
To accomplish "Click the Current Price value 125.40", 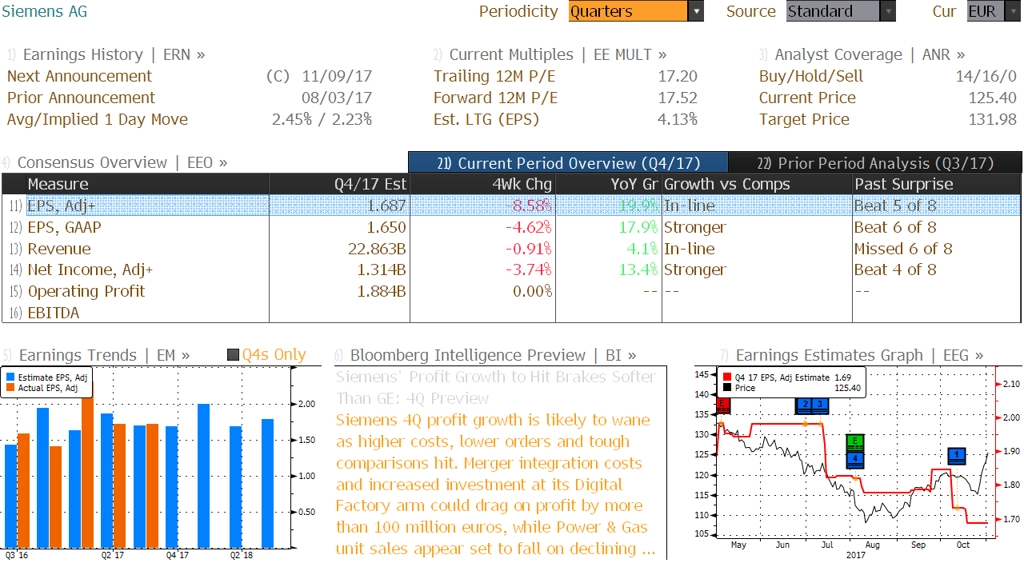I will click(993, 98).
